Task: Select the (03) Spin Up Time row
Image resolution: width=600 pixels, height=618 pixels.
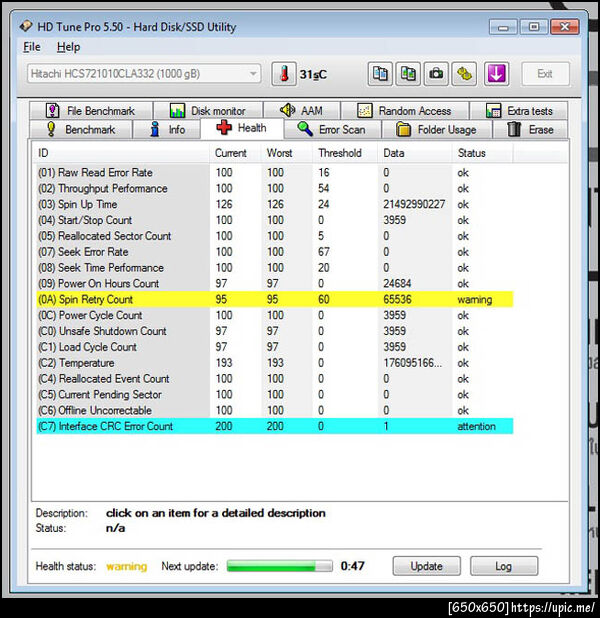Action: coord(275,204)
